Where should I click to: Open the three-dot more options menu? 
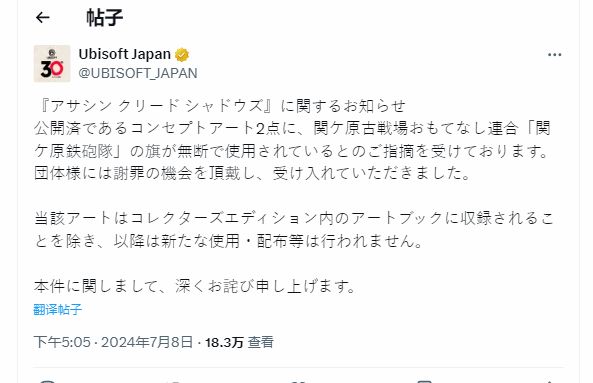pyautogui.click(x=554, y=55)
